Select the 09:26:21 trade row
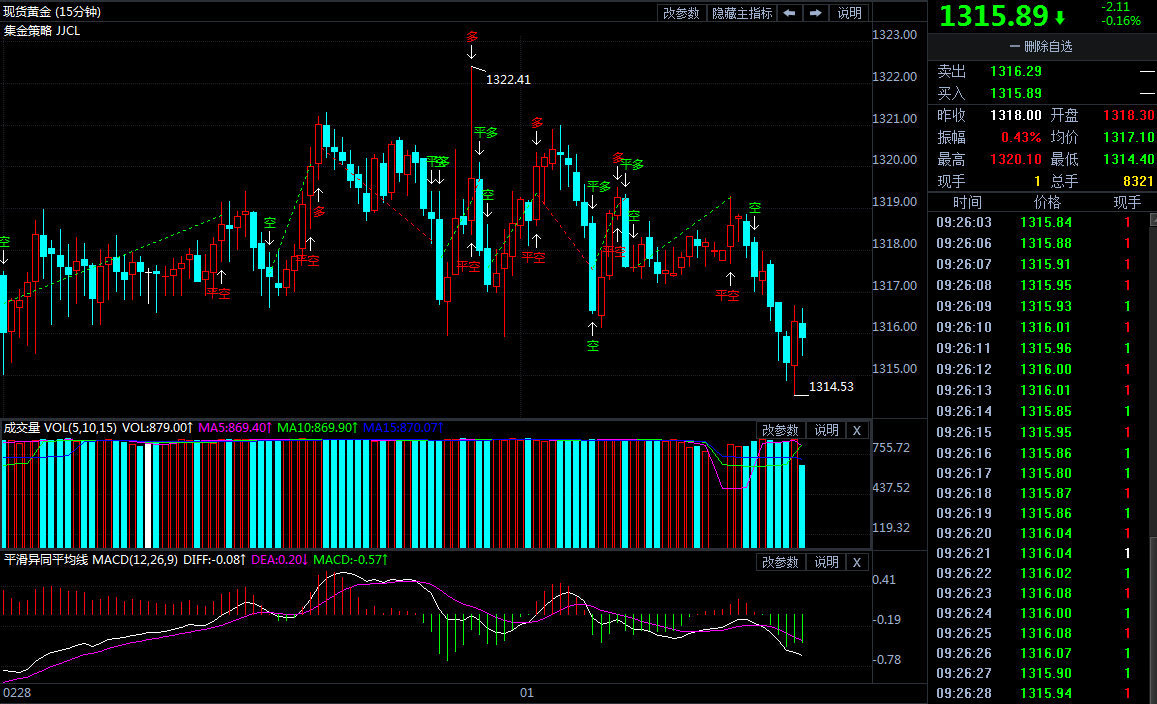This screenshot has width=1157, height=704. (1039, 553)
